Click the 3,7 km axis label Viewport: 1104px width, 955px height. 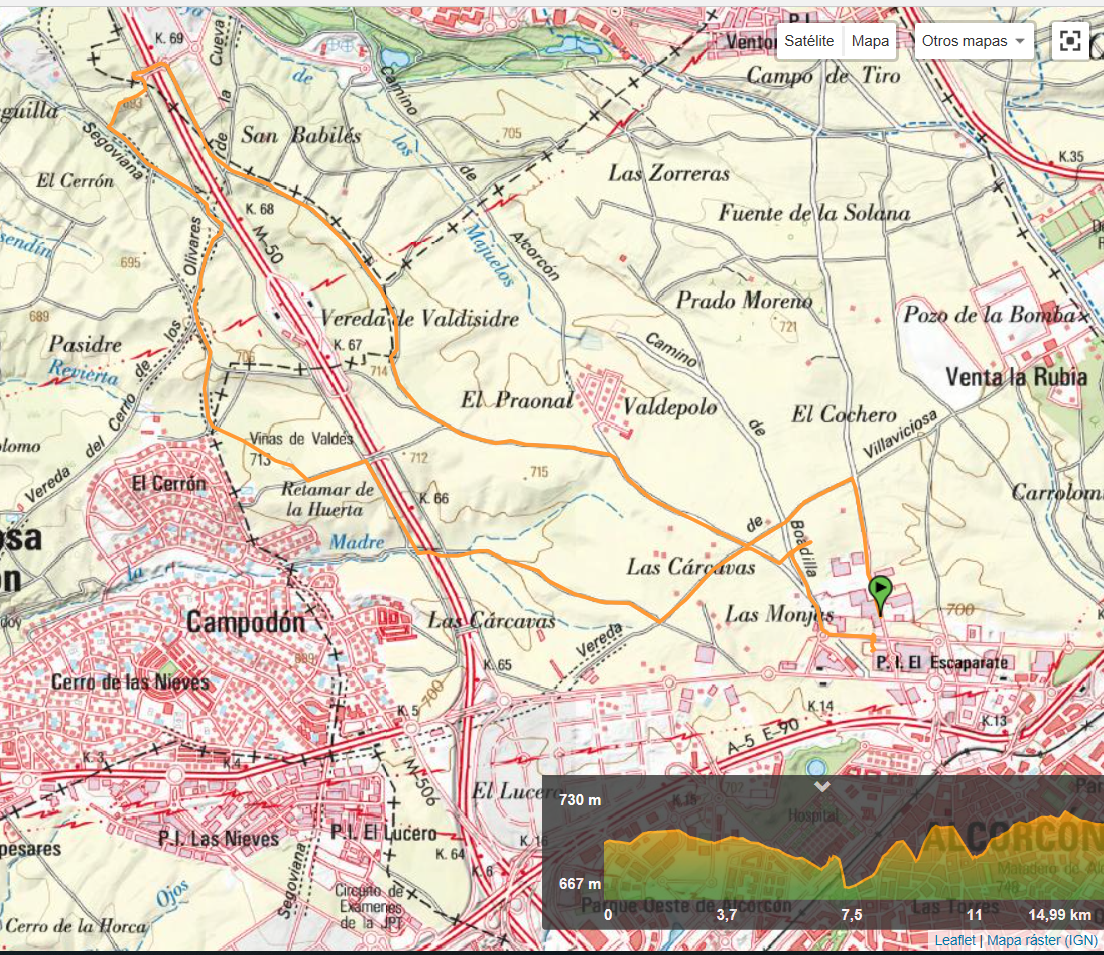click(727, 914)
